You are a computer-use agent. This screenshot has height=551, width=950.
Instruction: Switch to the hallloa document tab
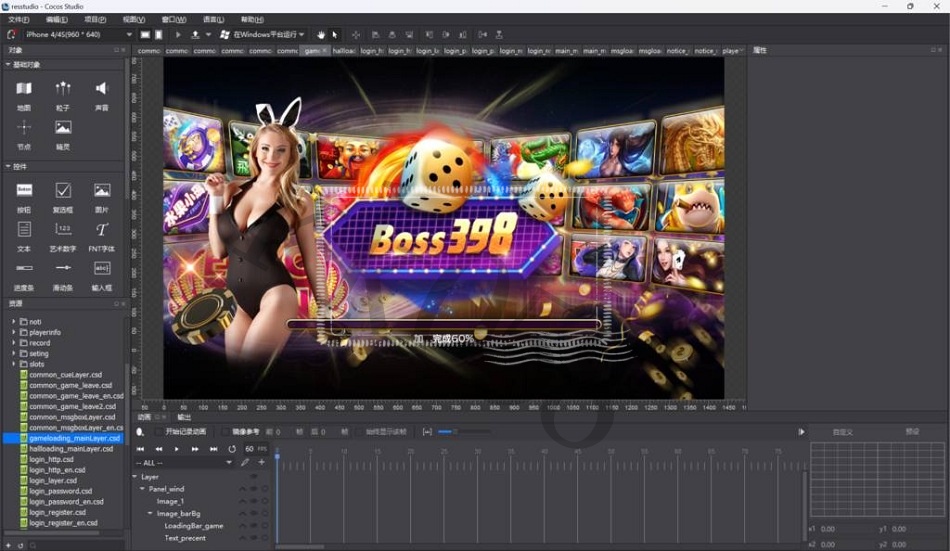pyautogui.click(x=344, y=51)
